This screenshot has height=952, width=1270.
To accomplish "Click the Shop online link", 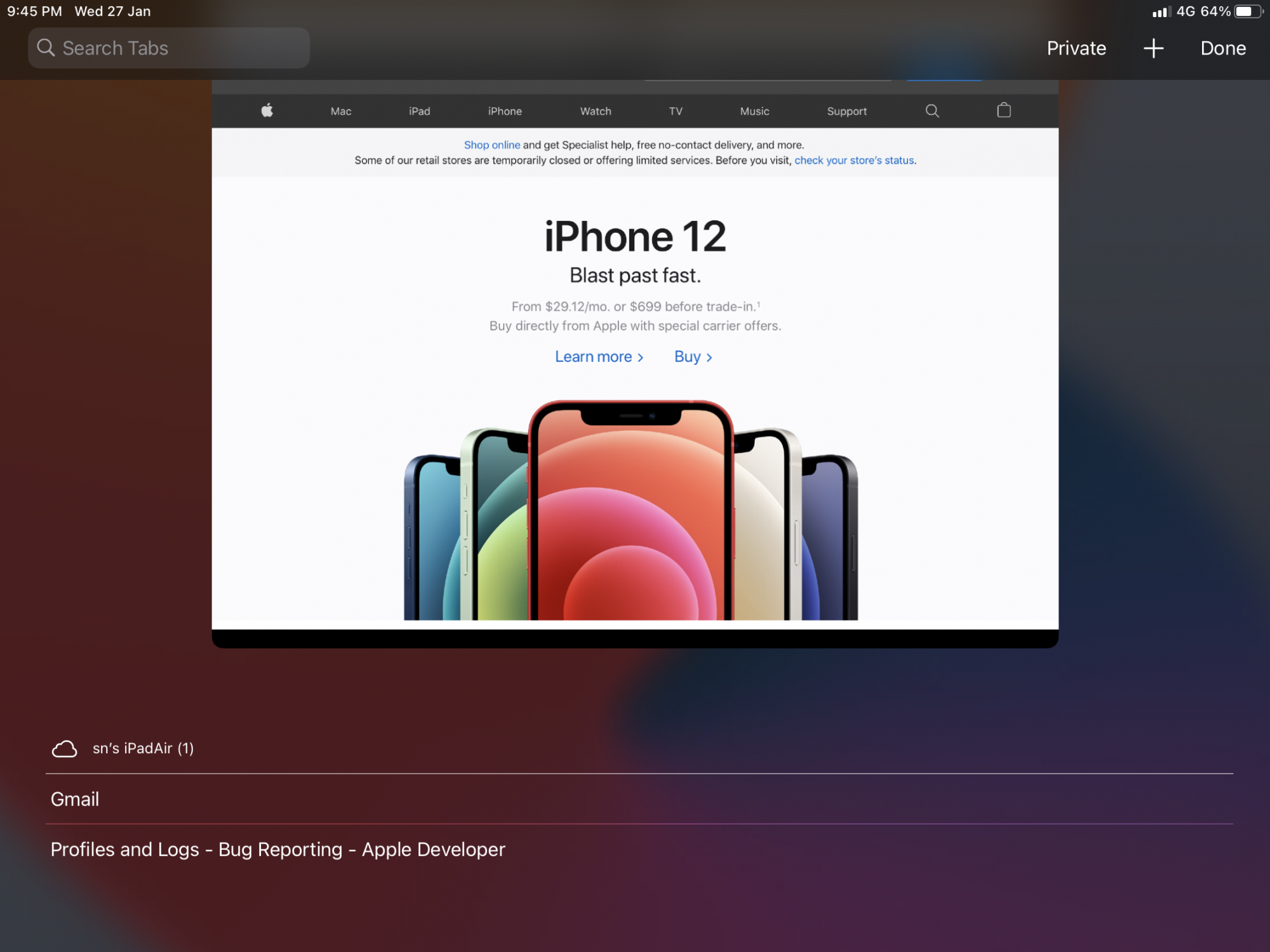I will [x=491, y=145].
